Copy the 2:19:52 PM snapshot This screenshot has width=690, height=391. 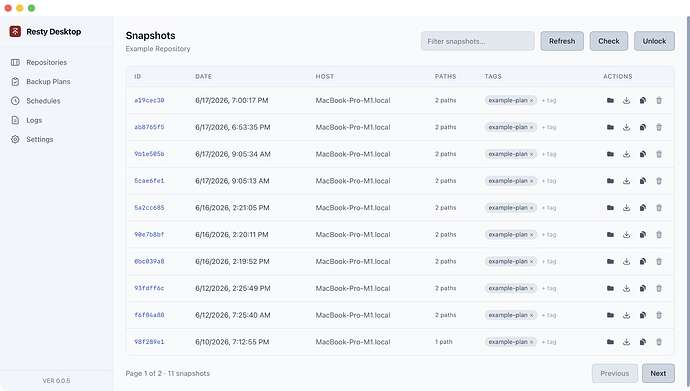pos(643,261)
